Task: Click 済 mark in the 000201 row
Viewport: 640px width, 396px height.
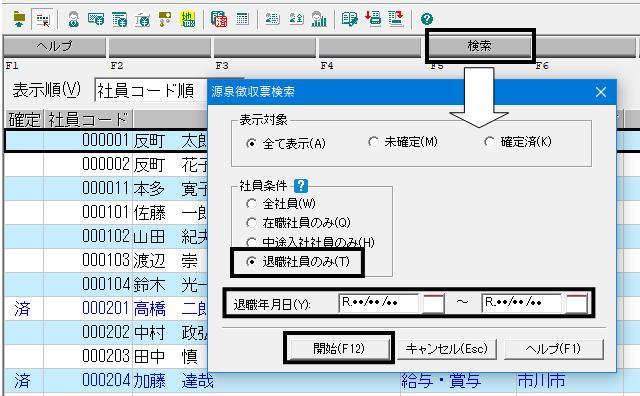Action: point(22,309)
